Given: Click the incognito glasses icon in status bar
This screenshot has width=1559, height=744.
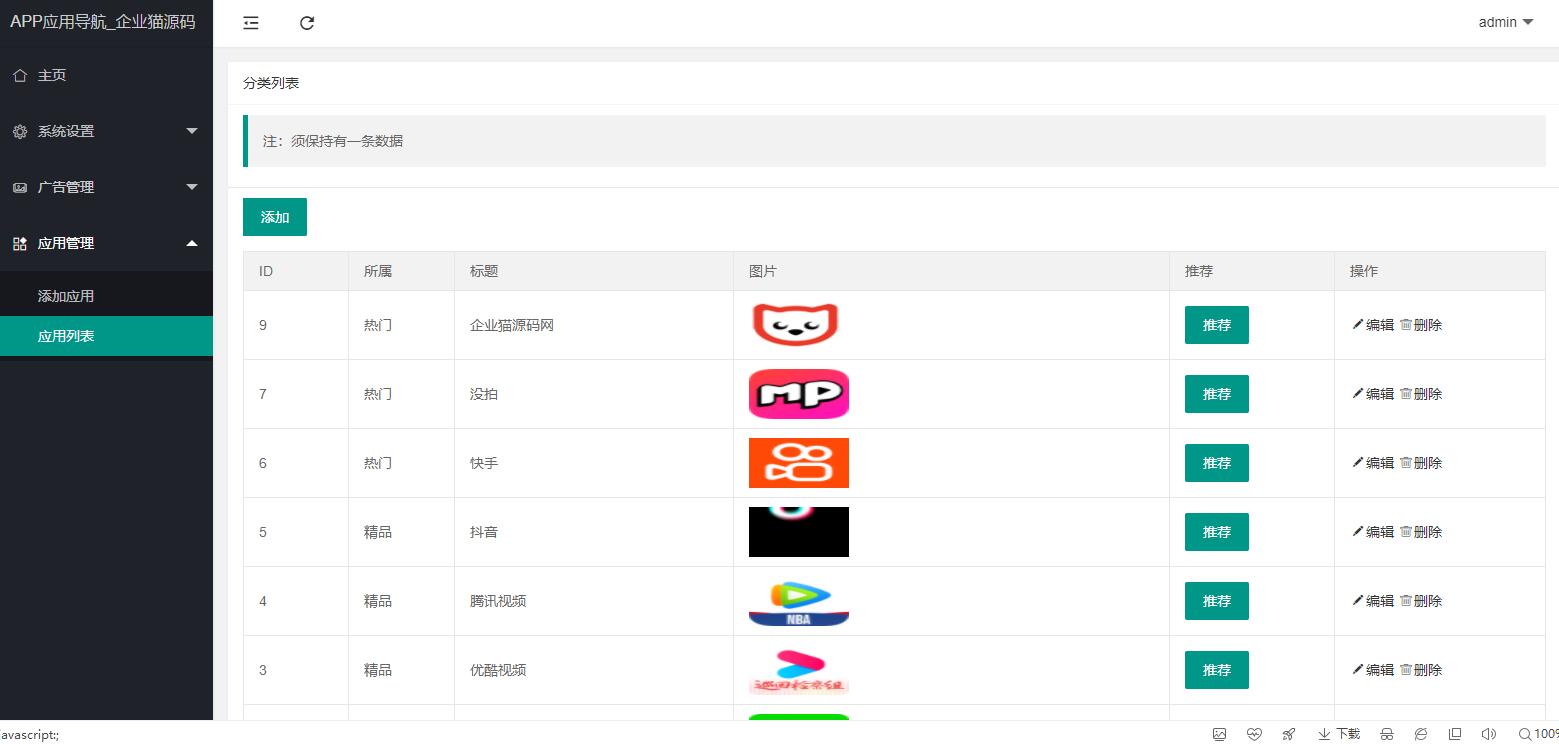Looking at the screenshot, I should 1387,734.
